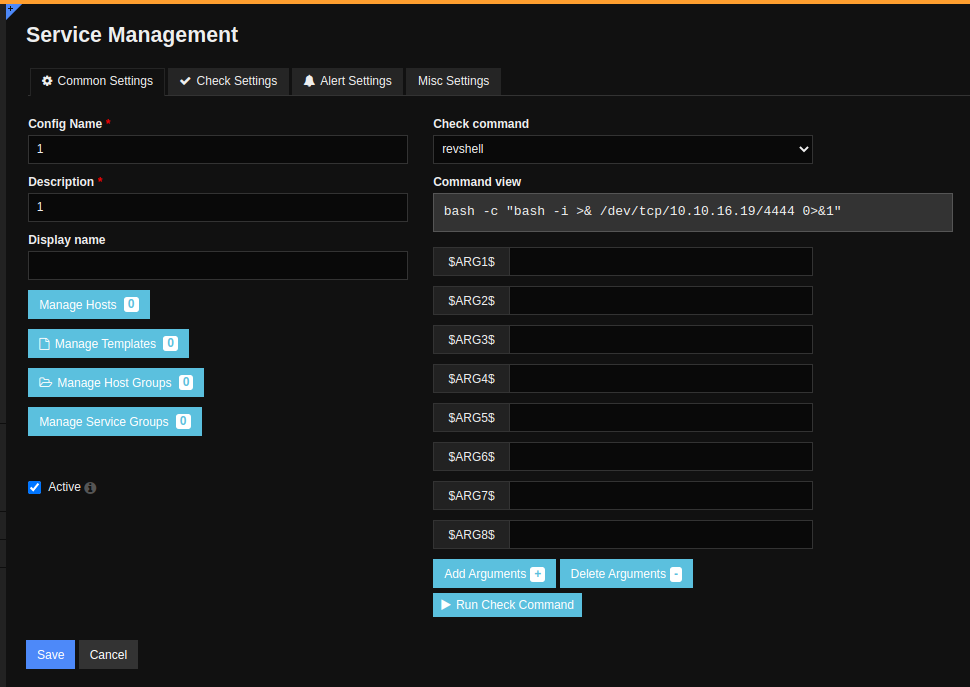
Task: Open the Check command dropdown
Action: coord(622,149)
